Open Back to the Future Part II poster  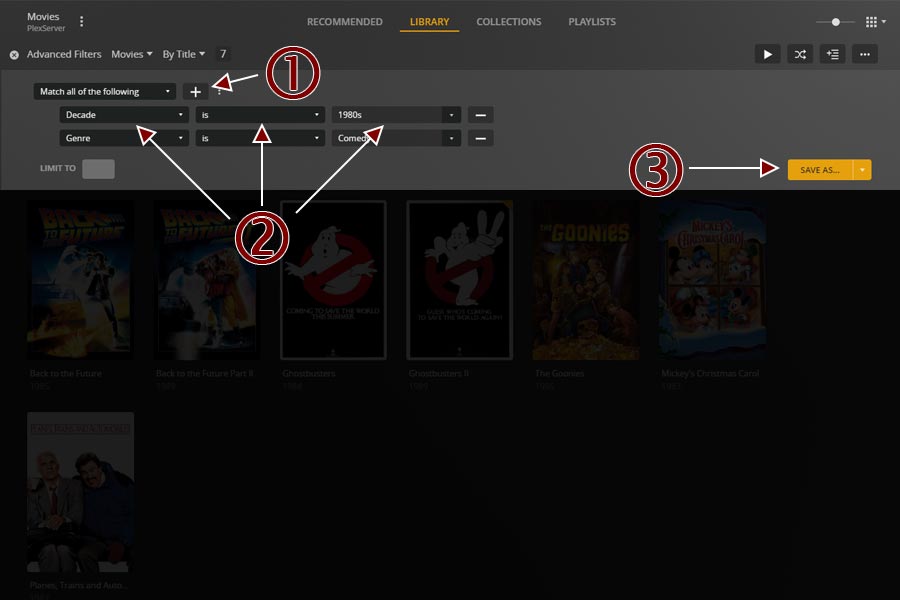(x=207, y=280)
